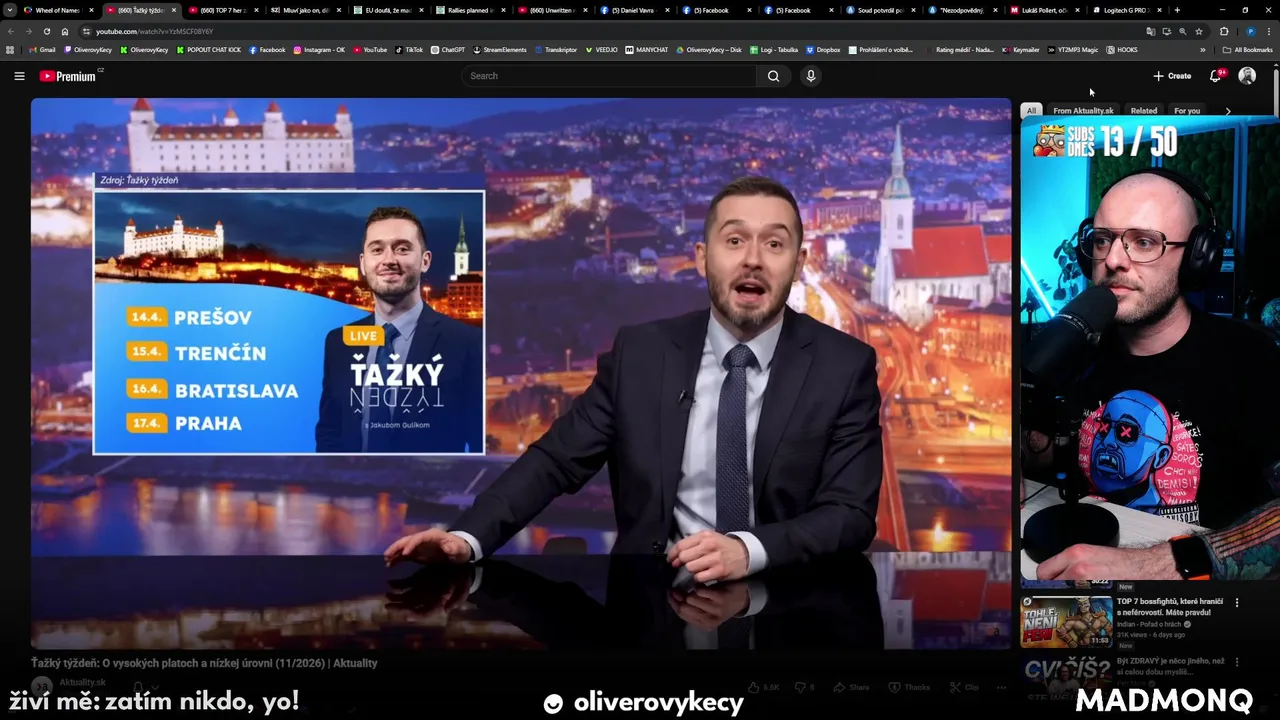Open POPOUT CHAT KICK bookmark
The width and height of the screenshot is (1280, 720).
[x=208, y=50]
